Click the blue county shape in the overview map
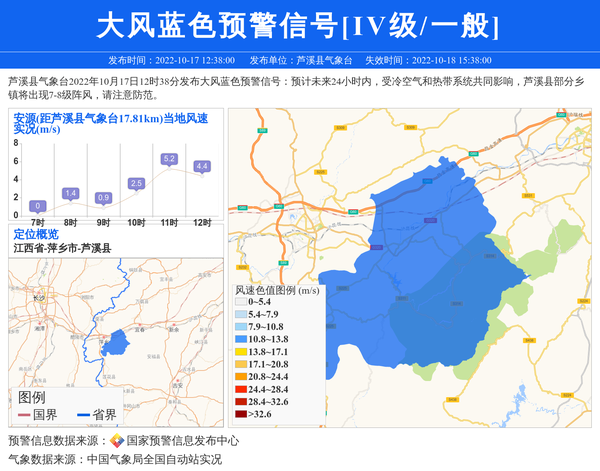The height and width of the screenshot is (471, 600). click(x=116, y=344)
